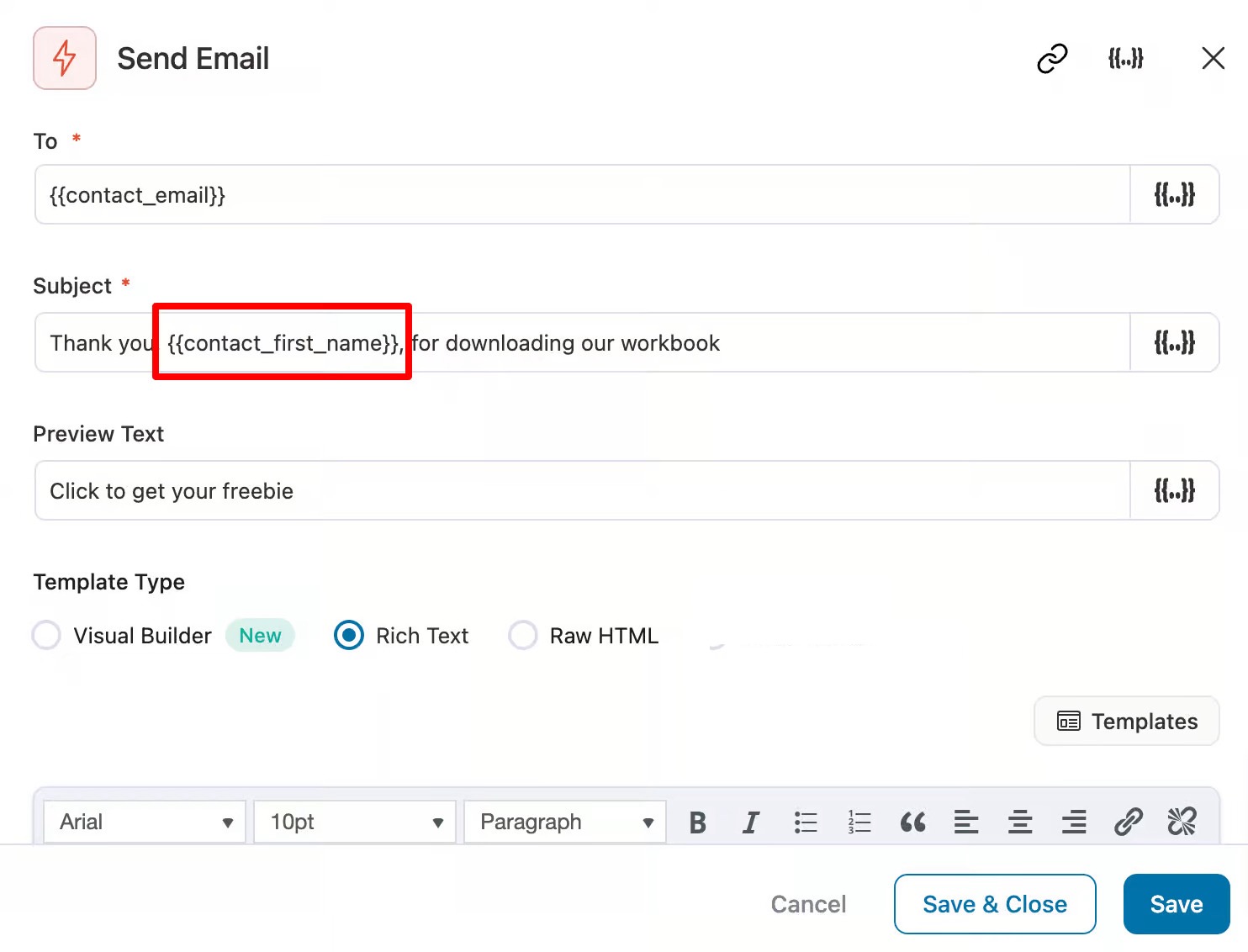
Task: Click the To email input field
Action: [x=582, y=195]
